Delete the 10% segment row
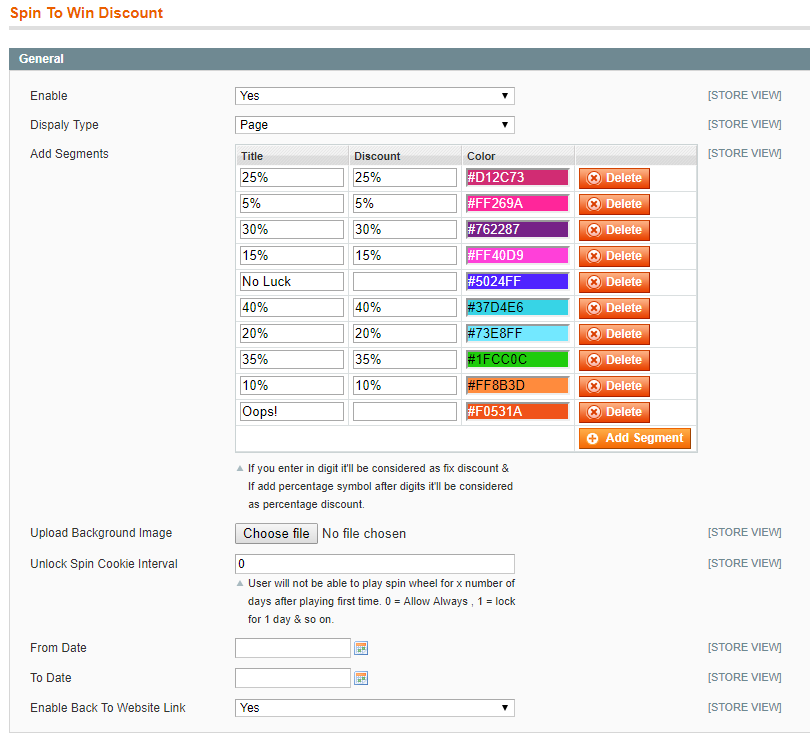Image resolution: width=810 pixels, height=737 pixels. (614, 386)
